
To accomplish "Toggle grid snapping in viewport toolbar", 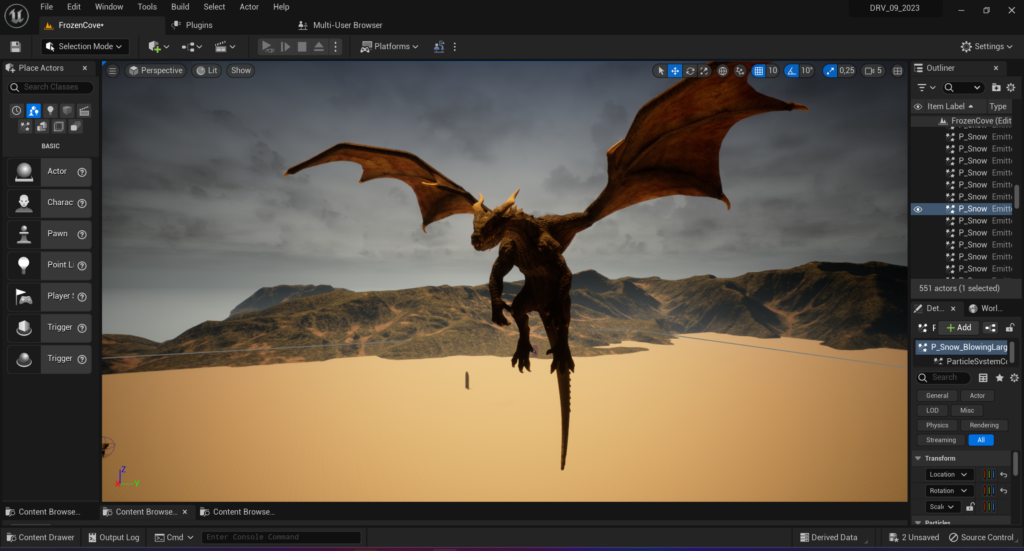I will click(x=758, y=71).
